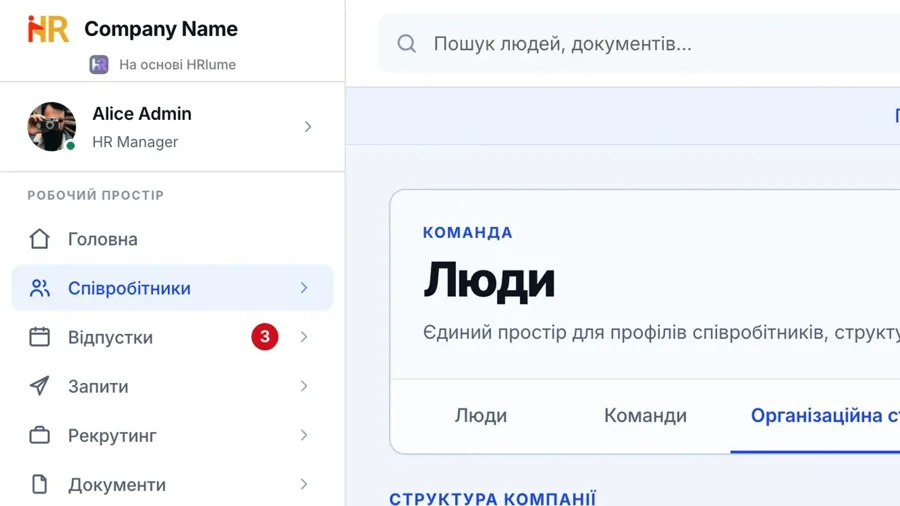Click the СТРУКТУРА КОМПАНІЇ section title
900x506 pixels.
pos(492,498)
